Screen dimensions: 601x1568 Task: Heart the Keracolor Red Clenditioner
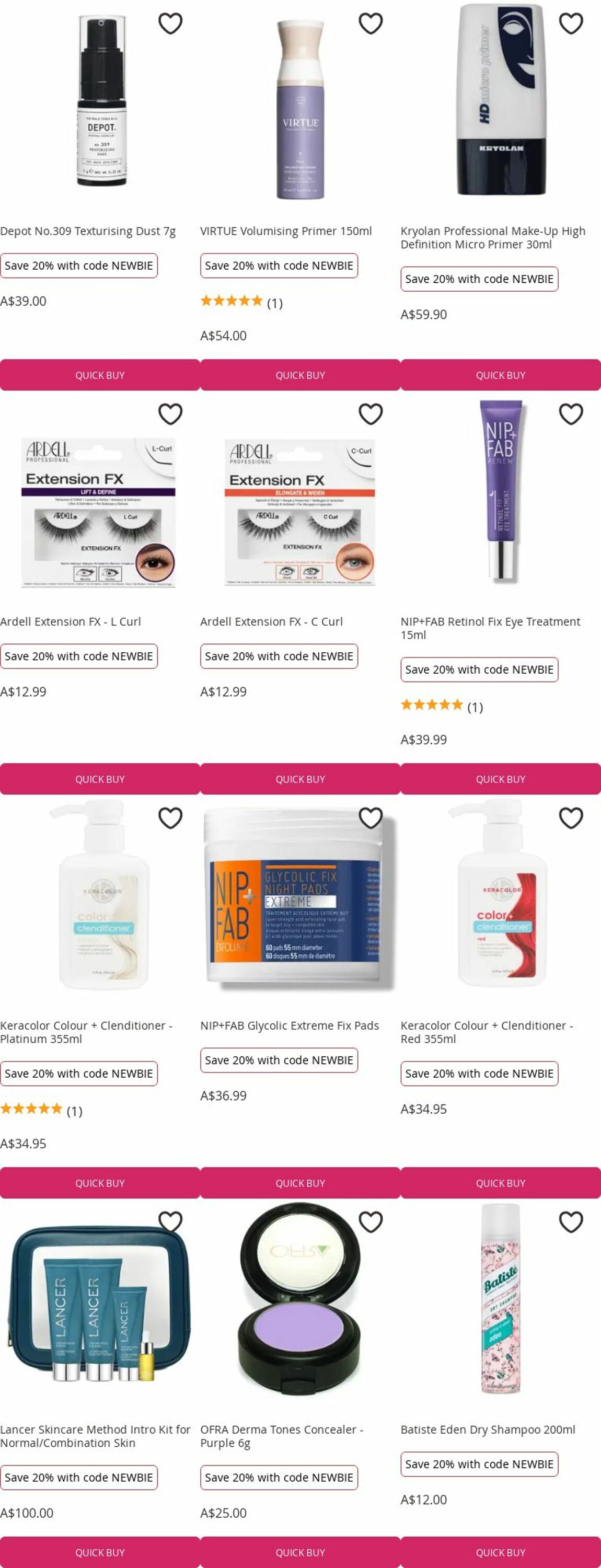pos(571,818)
